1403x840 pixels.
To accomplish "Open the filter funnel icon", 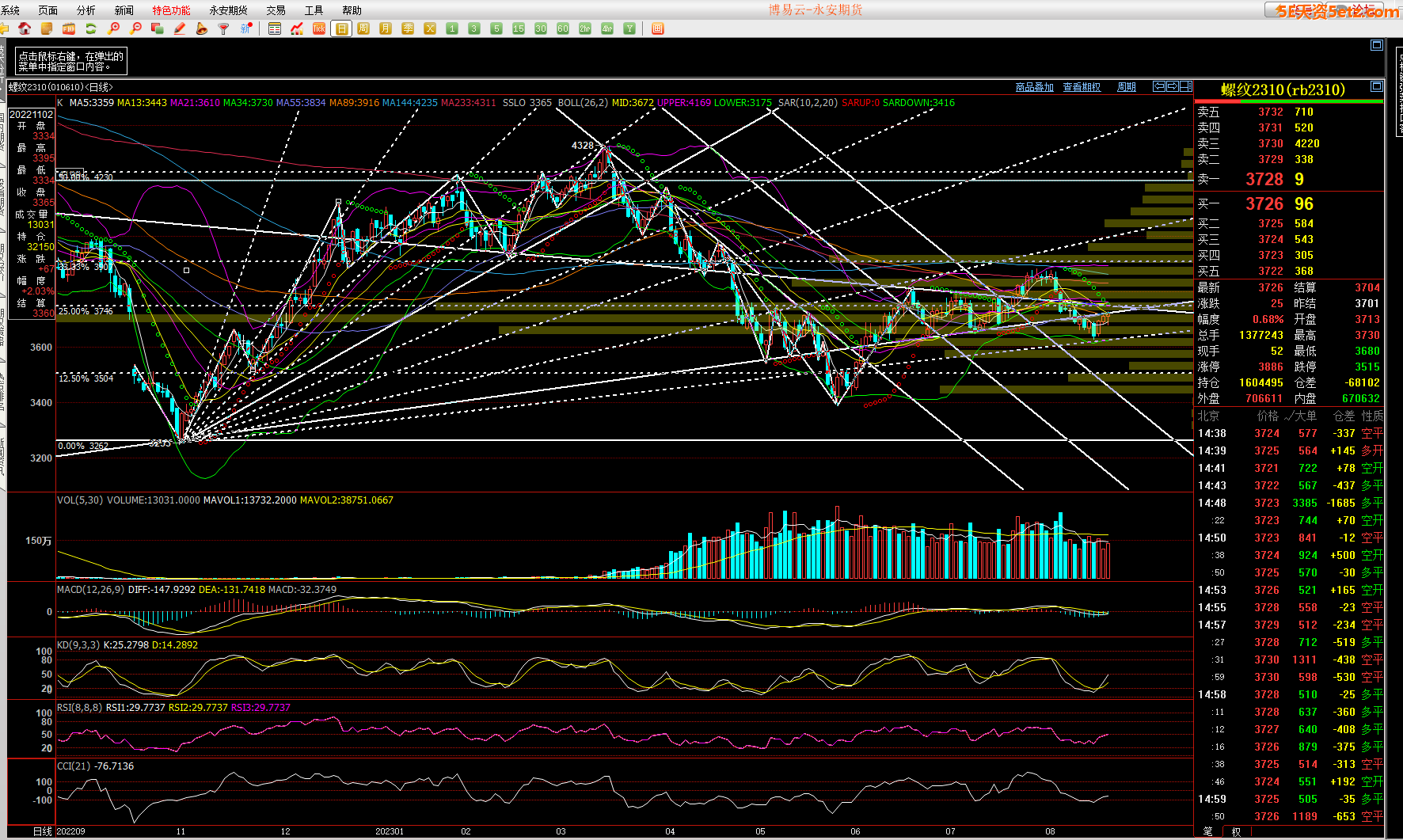I will click(224, 29).
